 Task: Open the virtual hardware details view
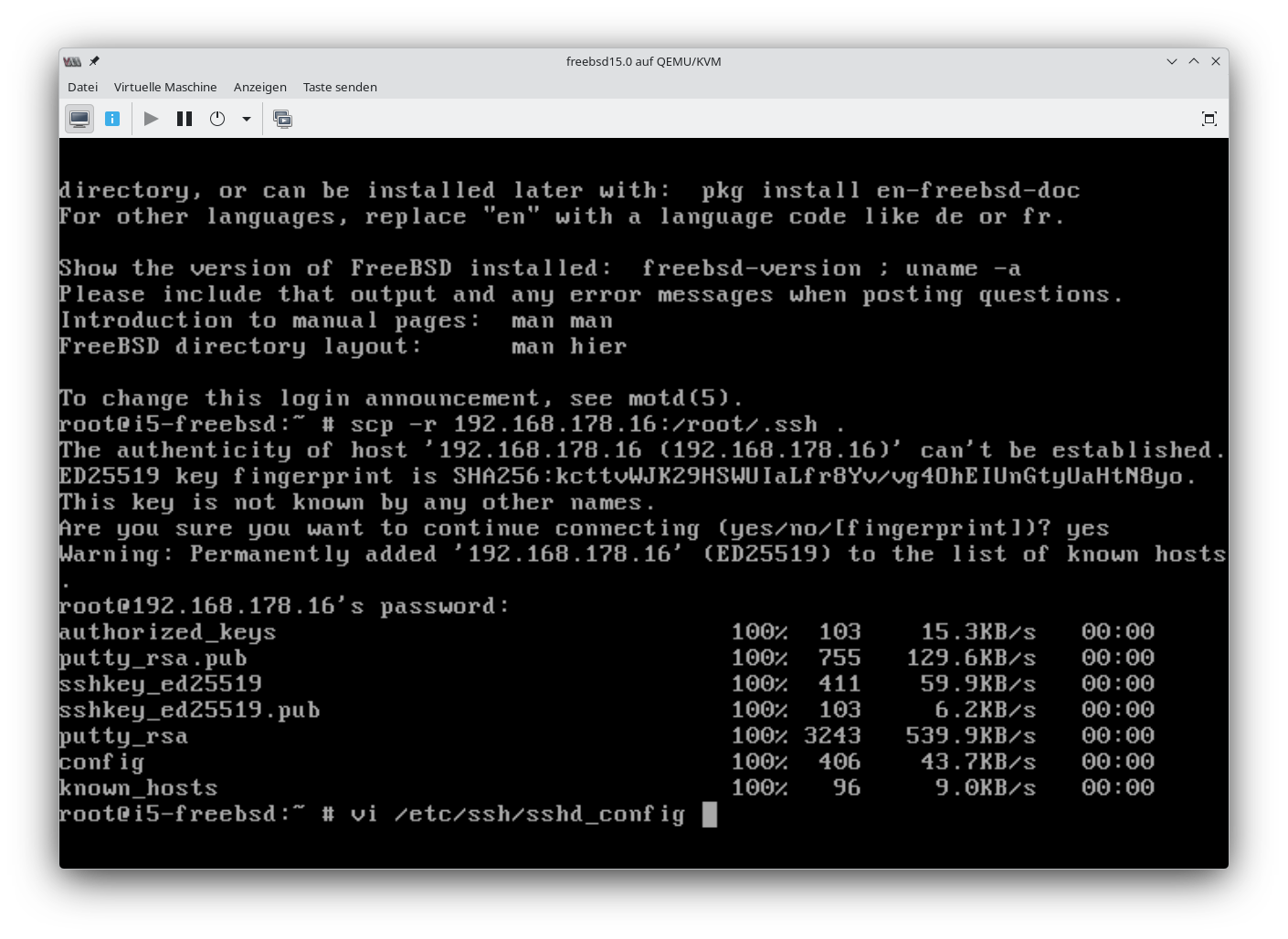click(x=112, y=119)
